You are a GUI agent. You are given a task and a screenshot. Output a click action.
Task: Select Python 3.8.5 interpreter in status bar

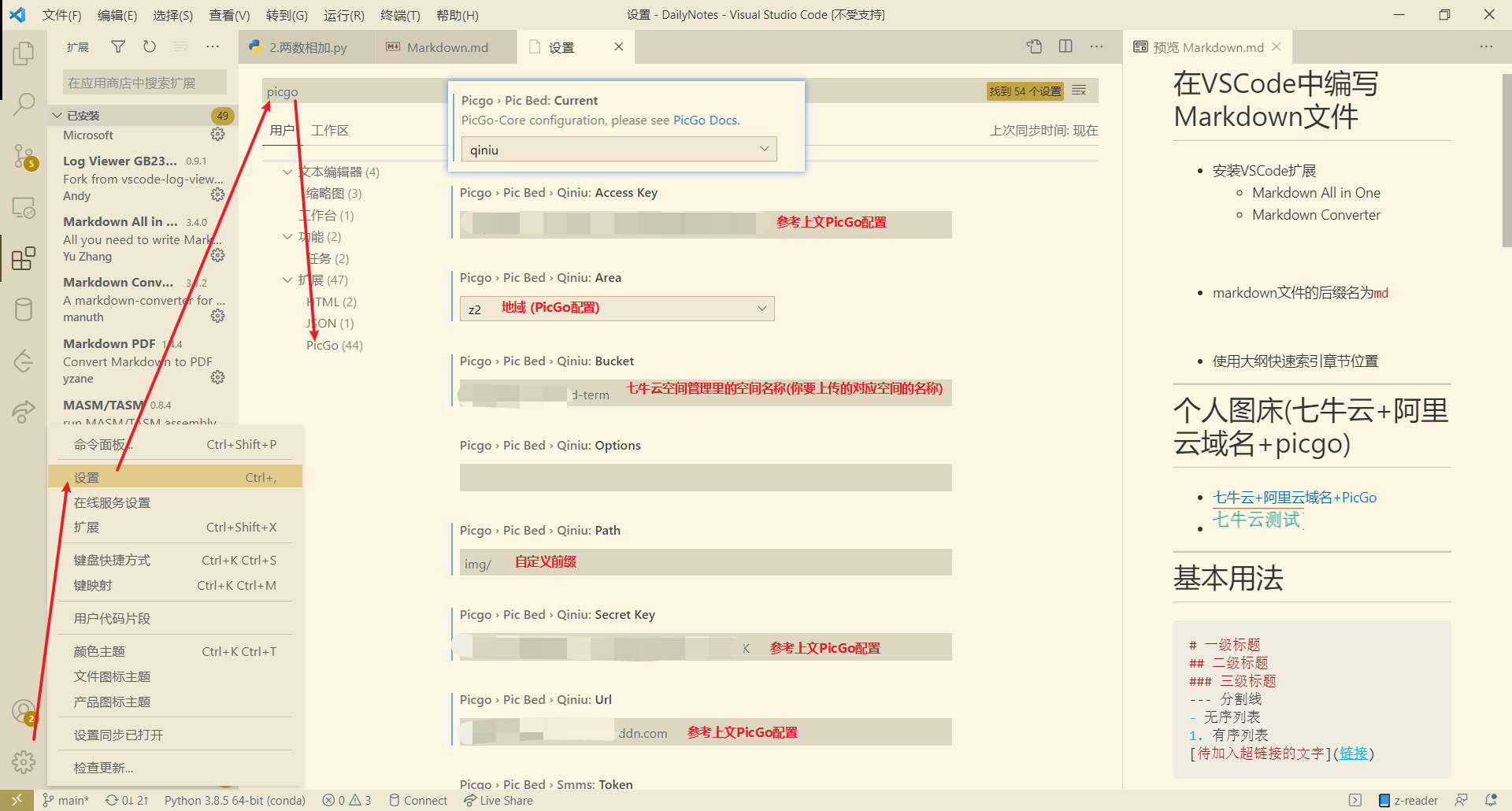pos(235,801)
